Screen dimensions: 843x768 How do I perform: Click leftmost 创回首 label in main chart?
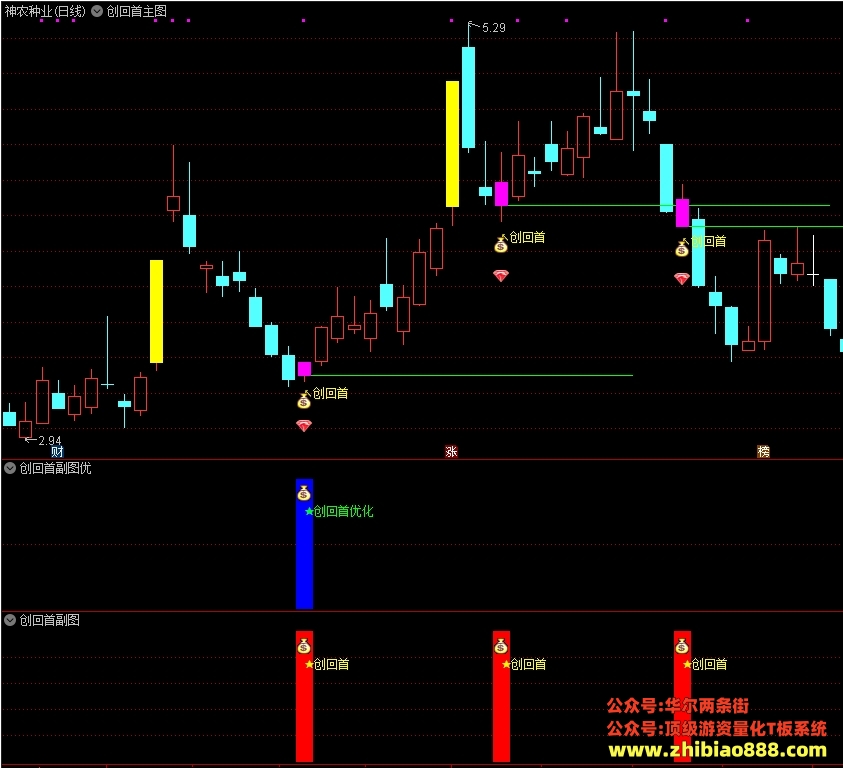pos(330,394)
